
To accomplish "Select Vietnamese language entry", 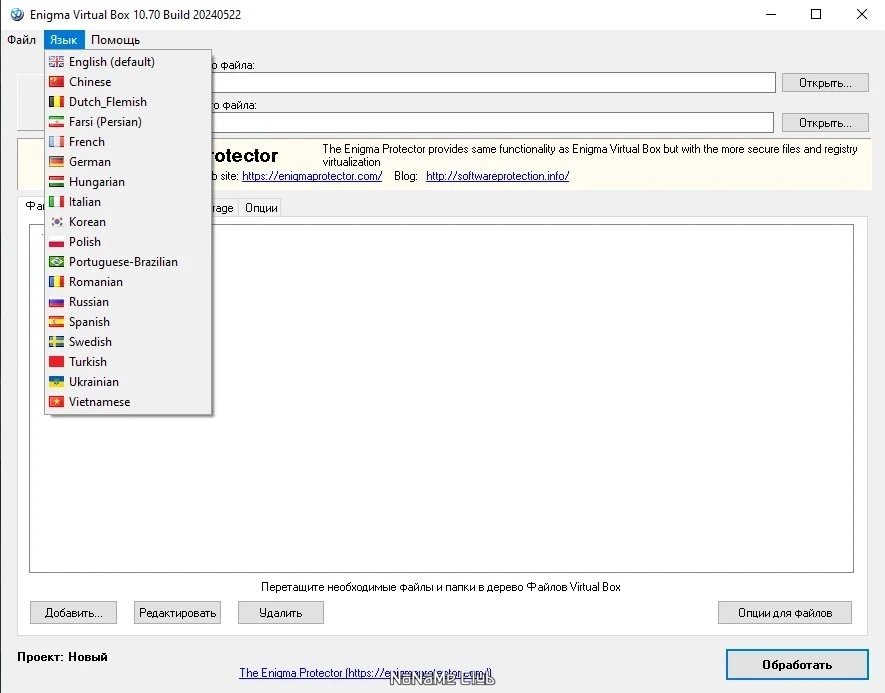I will click(x=128, y=402).
